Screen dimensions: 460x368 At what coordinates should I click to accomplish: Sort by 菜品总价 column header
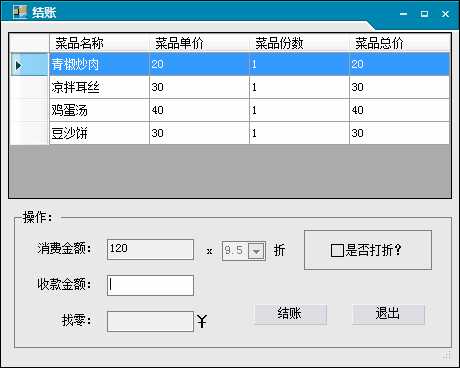pos(400,43)
